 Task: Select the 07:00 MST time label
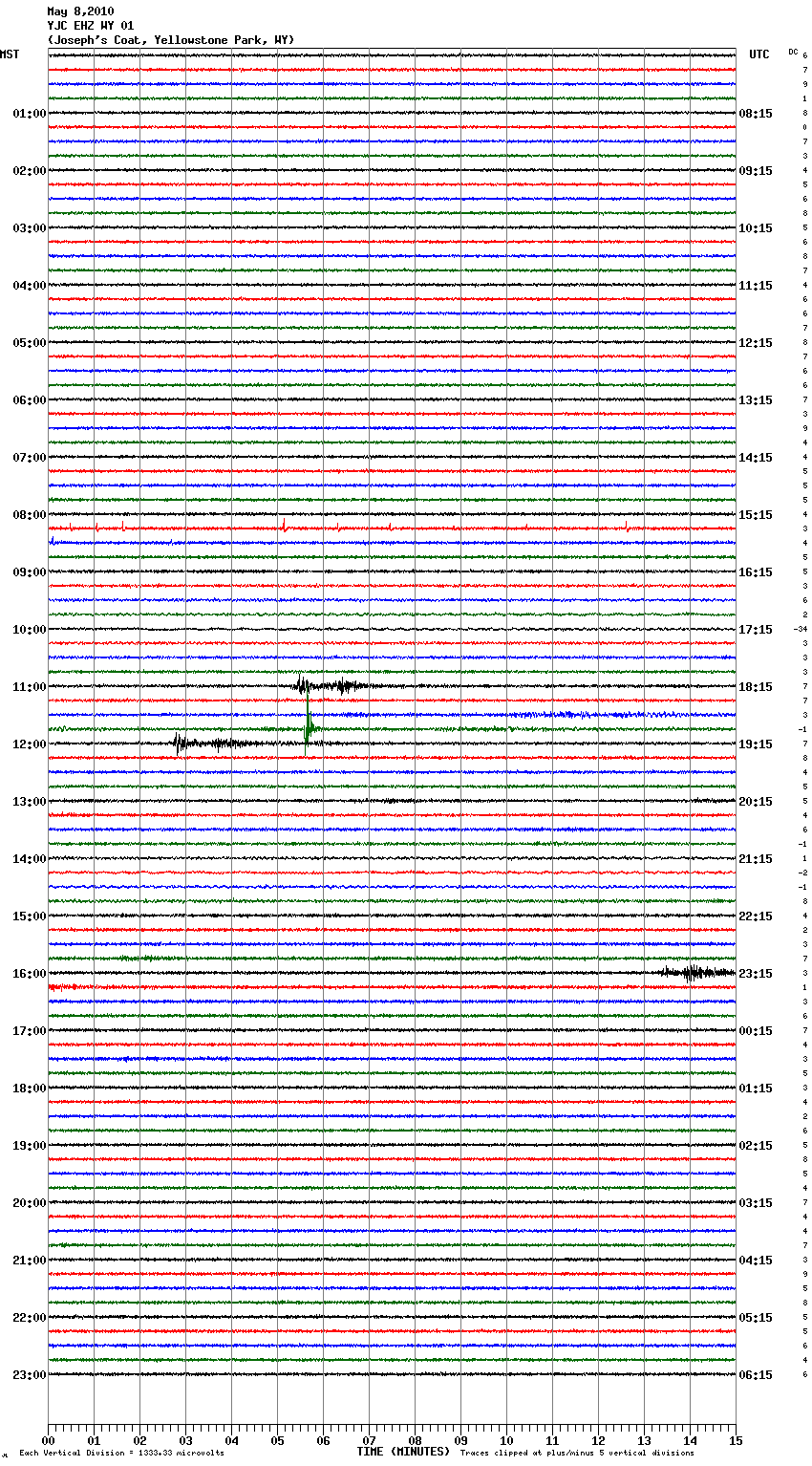30,458
